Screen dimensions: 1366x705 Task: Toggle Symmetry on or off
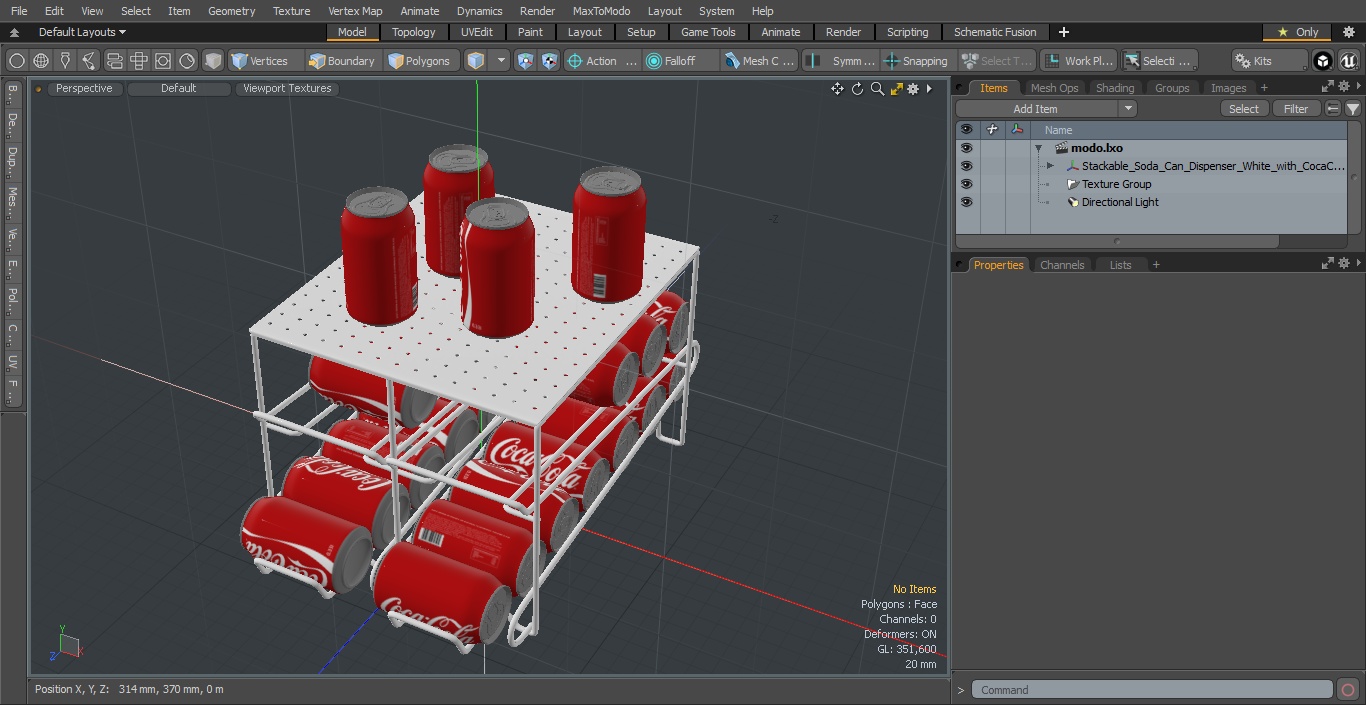click(x=842, y=61)
